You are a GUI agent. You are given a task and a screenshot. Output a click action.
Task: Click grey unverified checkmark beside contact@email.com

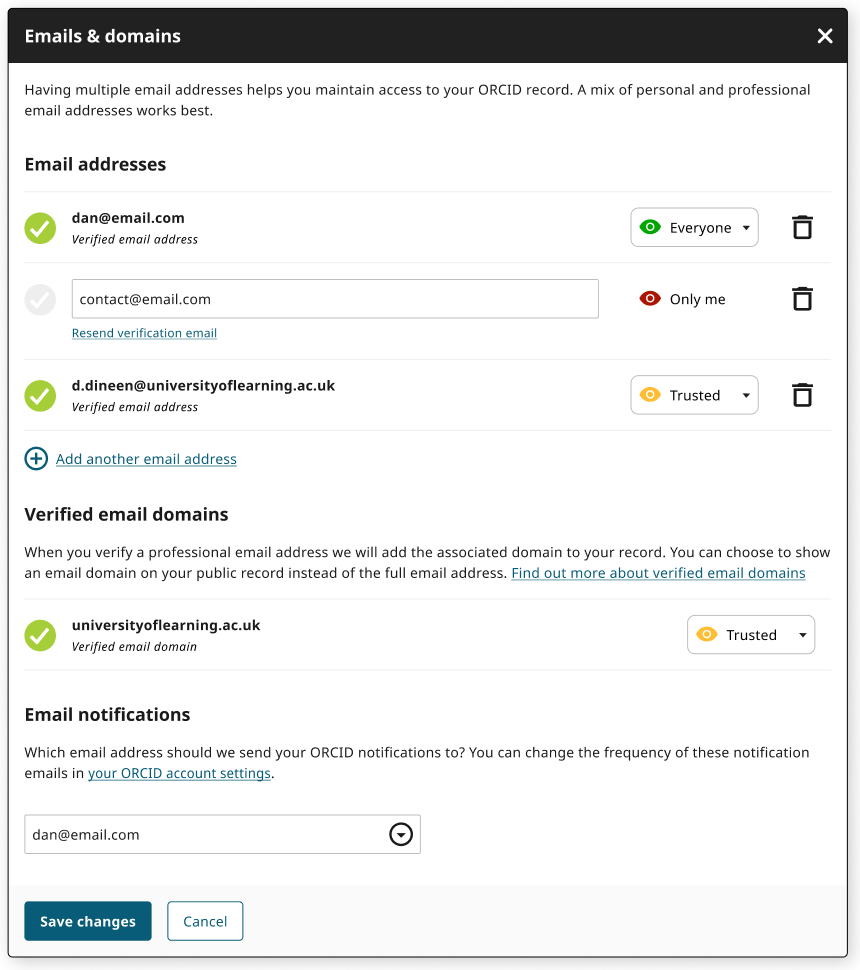[x=40, y=299]
